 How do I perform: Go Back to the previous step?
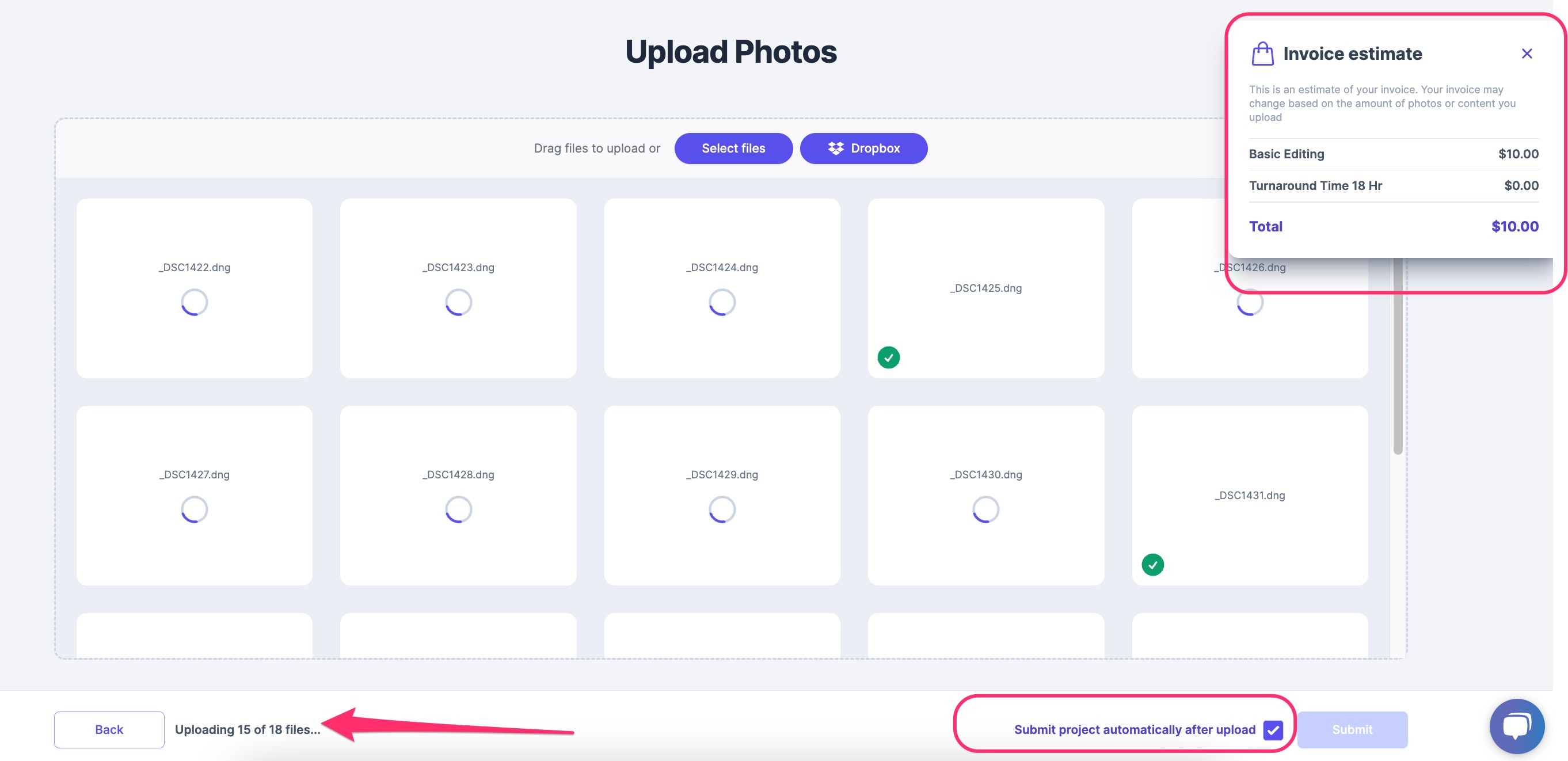point(109,729)
